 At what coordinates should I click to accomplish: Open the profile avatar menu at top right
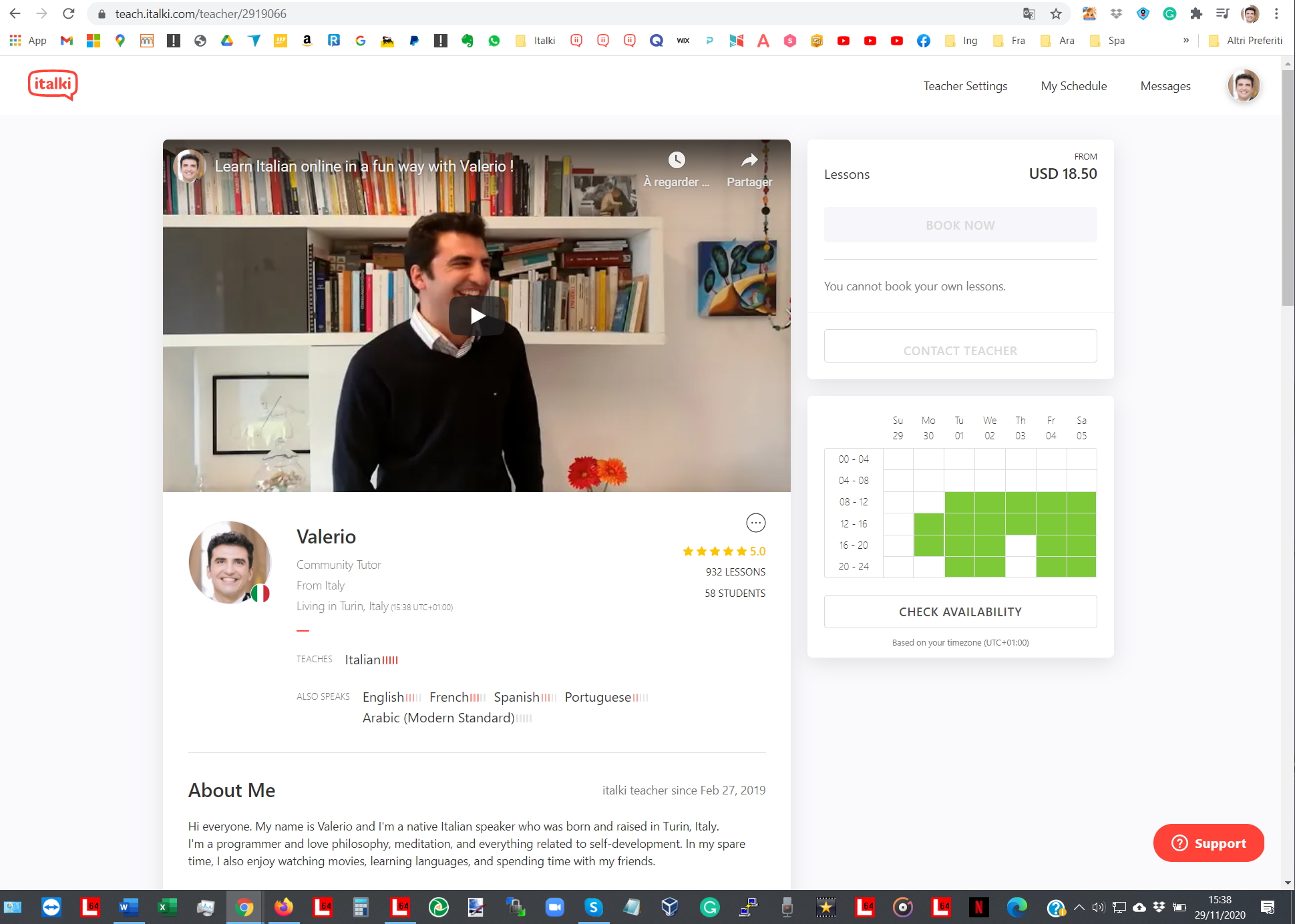click(x=1244, y=86)
